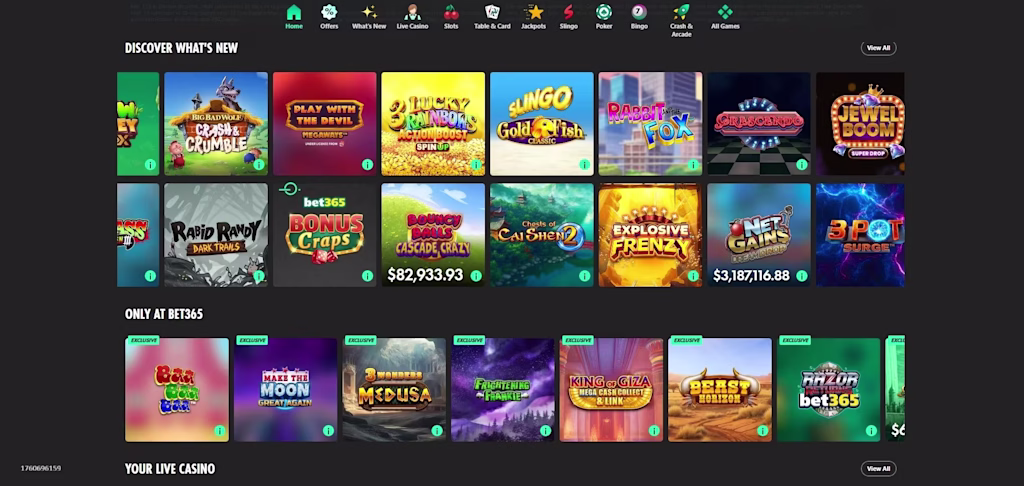
Task: Show info for Chests of Cai Shen 2
Action: [584, 276]
